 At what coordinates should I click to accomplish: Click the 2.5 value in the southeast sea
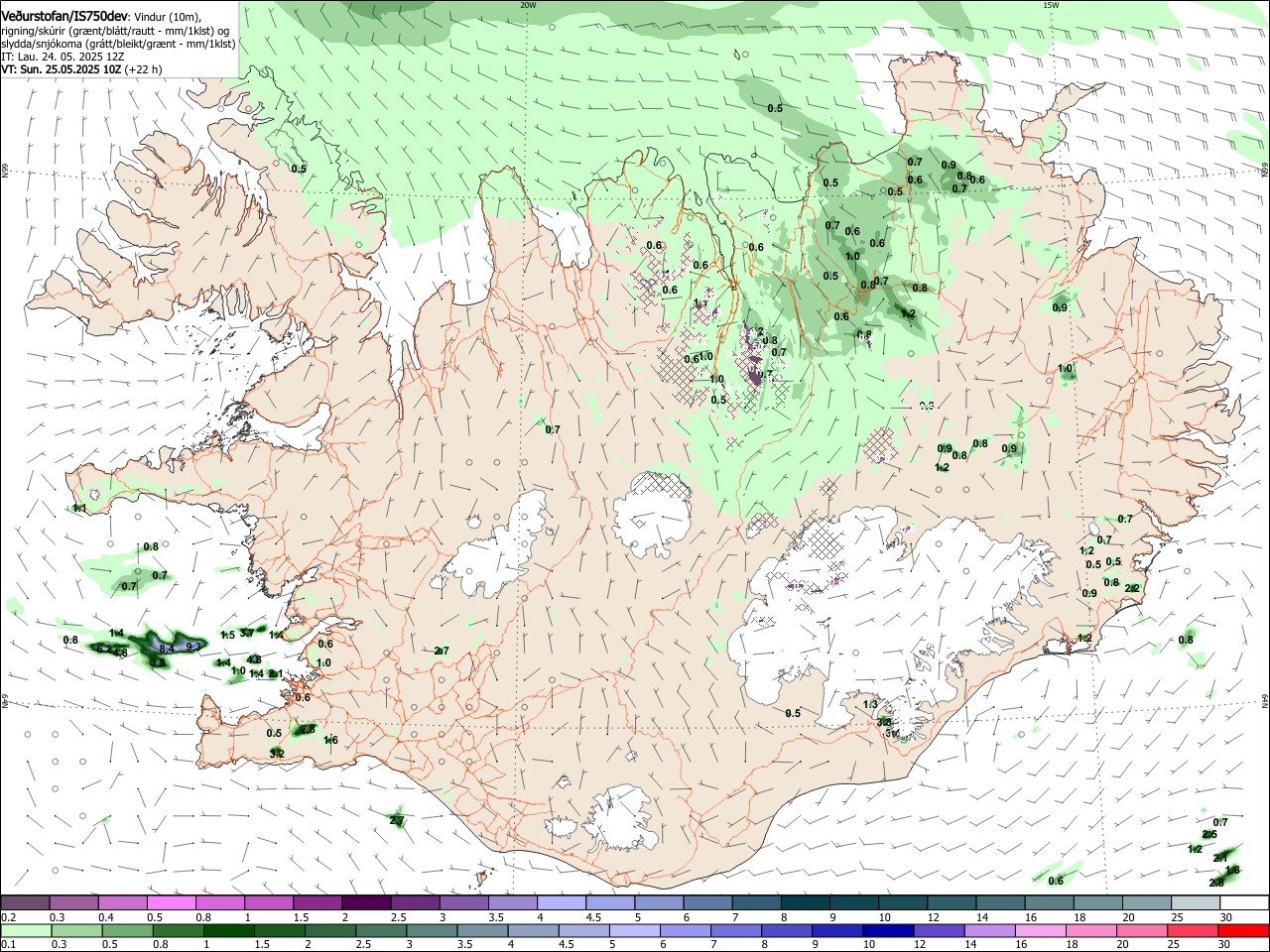coord(1209,835)
